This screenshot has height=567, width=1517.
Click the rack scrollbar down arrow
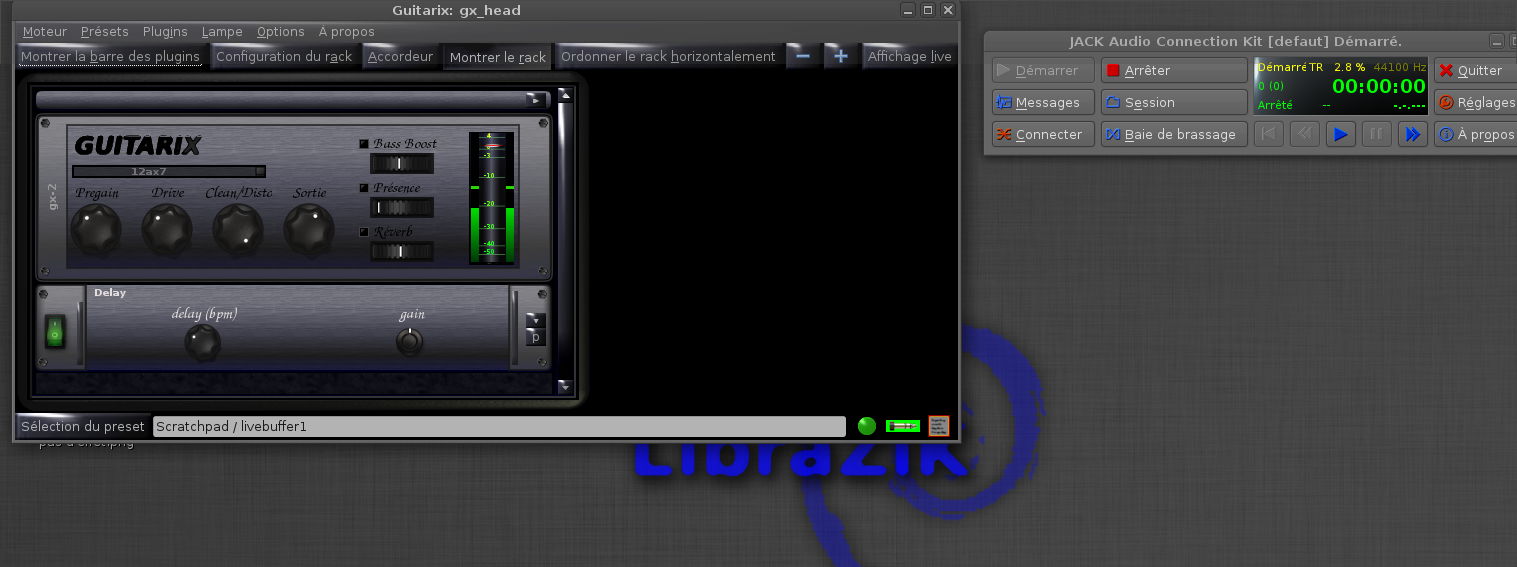[565, 386]
